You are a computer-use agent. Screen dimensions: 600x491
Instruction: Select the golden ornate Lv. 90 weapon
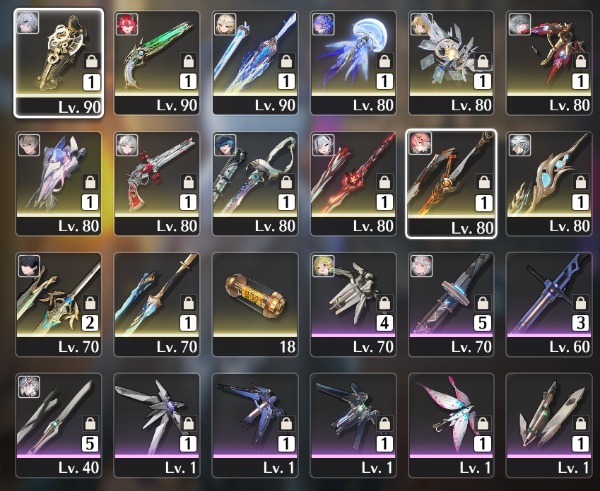(x=59, y=63)
